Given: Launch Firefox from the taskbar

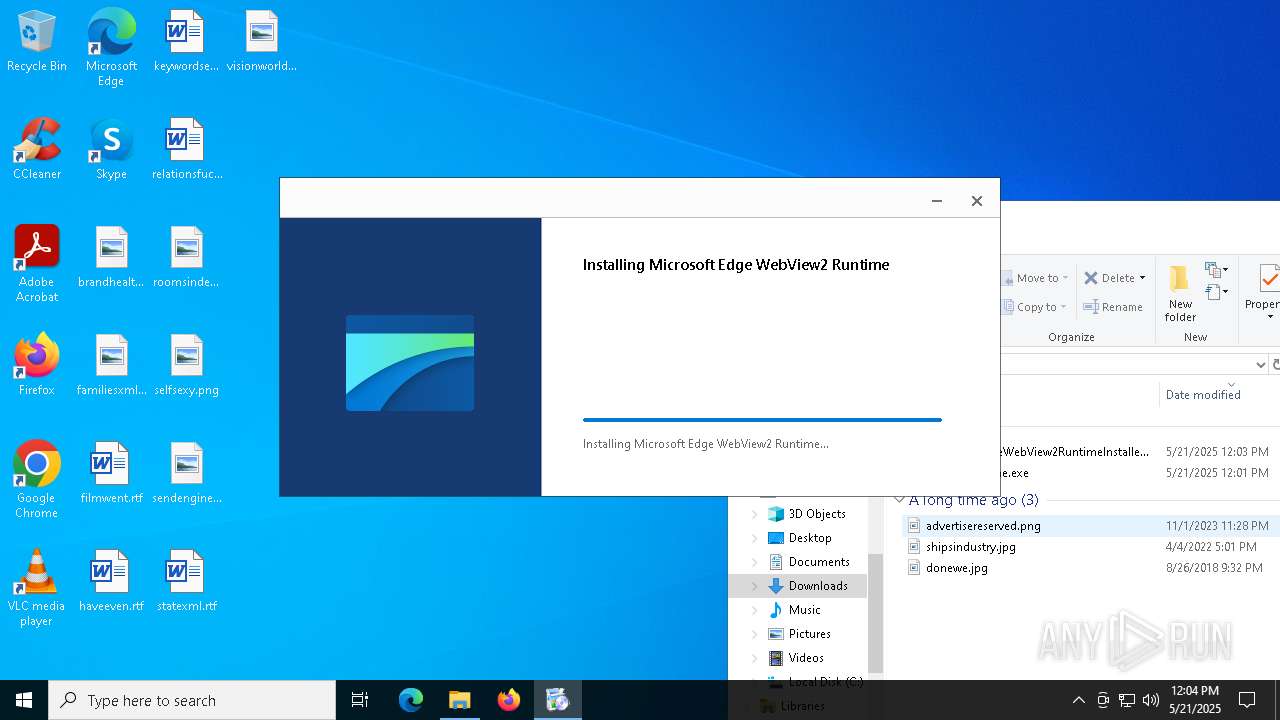Looking at the screenshot, I should pyautogui.click(x=508, y=700).
